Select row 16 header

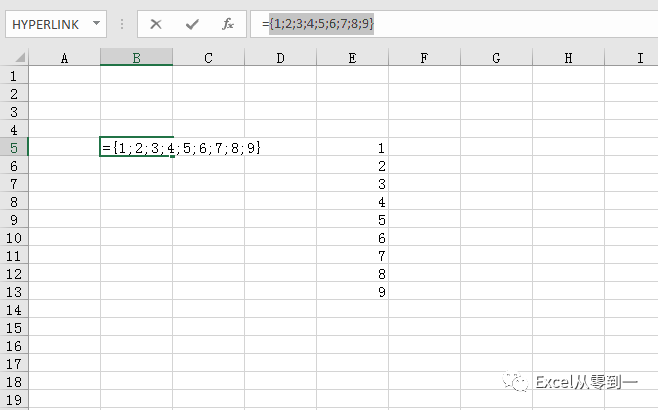[x=14, y=346]
